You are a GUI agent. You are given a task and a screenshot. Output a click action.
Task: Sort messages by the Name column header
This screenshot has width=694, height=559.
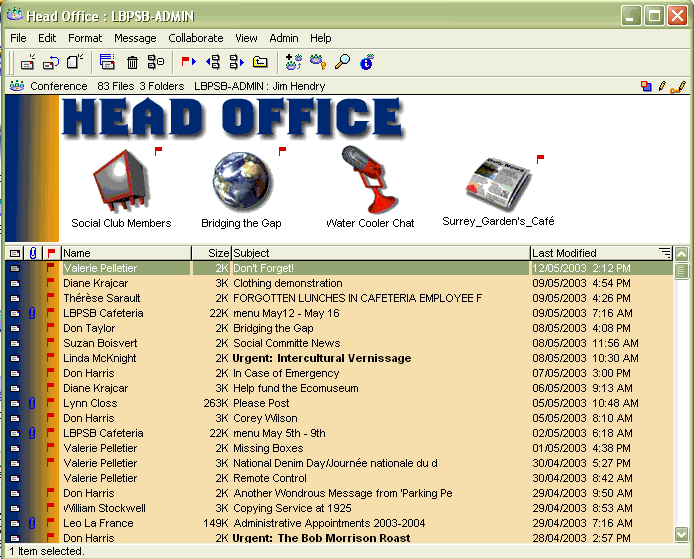pyautogui.click(x=125, y=253)
